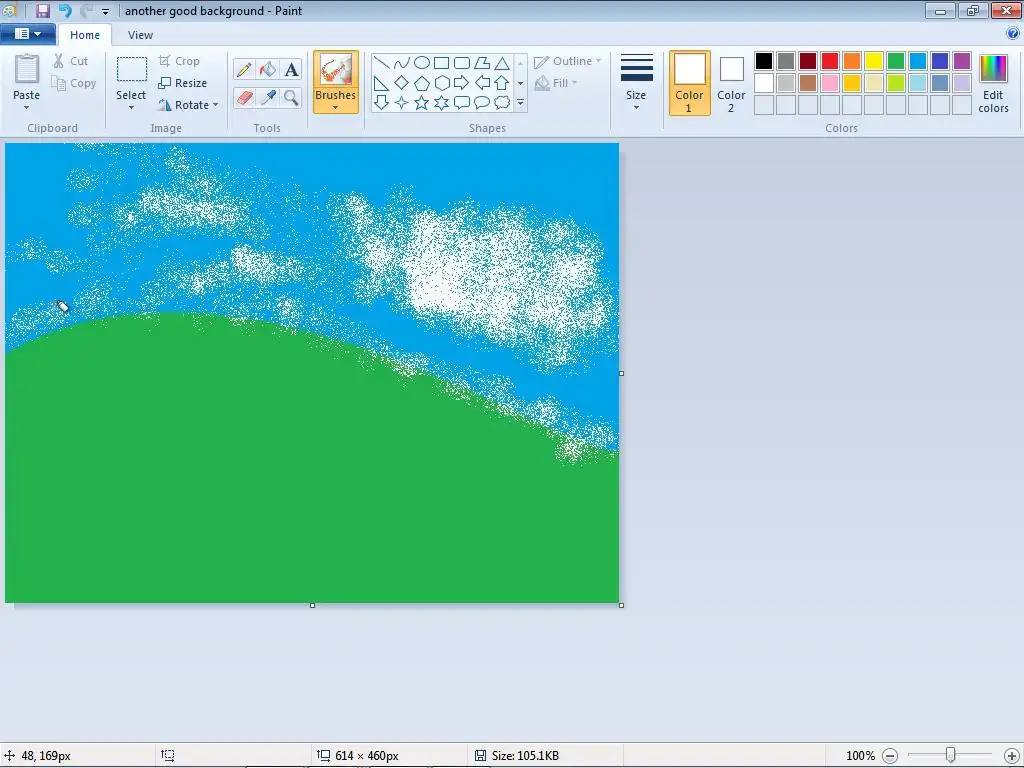The width and height of the screenshot is (1024, 768).
Task: Choose the Right arrow shape
Action: click(462, 83)
